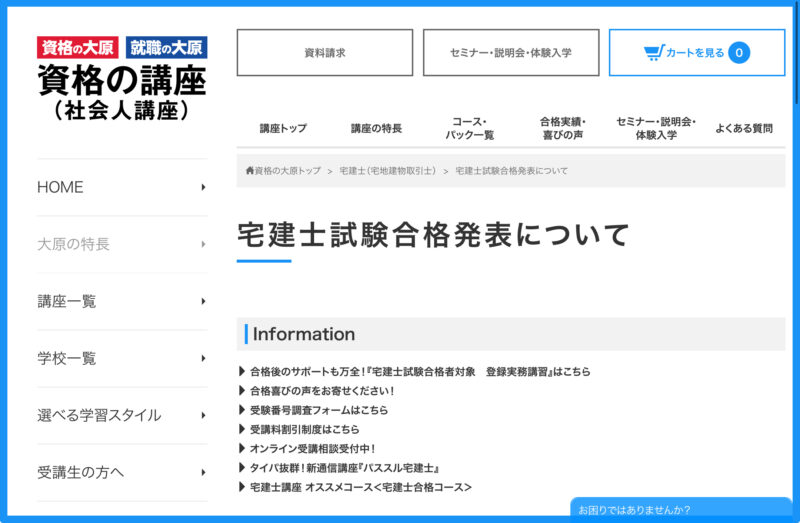Viewport: 800px width, 523px height.
Task: Expand 講座一覧 in the sidebar
Action: tap(203, 301)
